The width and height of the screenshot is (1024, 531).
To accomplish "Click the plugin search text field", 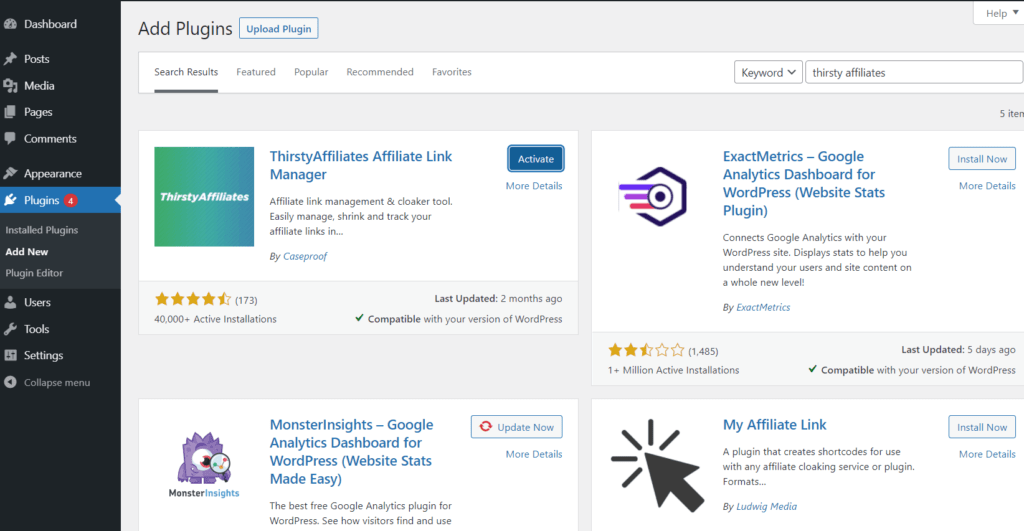I will click(x=912, y=72).
